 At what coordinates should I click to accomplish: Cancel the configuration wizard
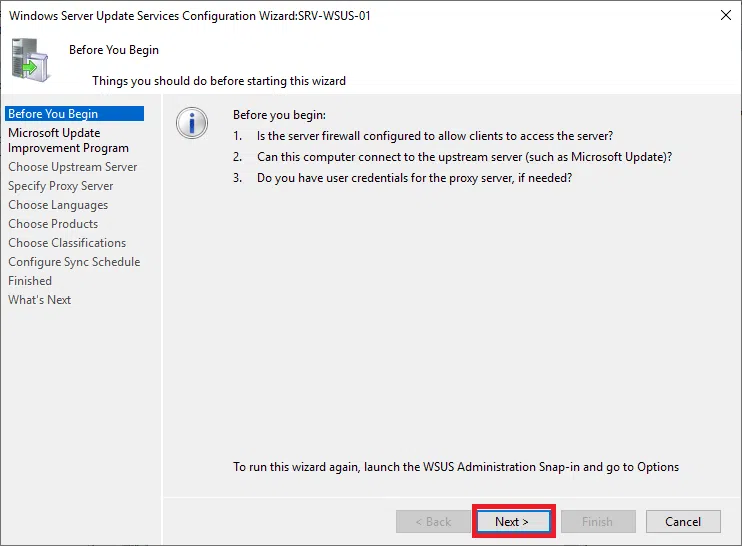682,521
